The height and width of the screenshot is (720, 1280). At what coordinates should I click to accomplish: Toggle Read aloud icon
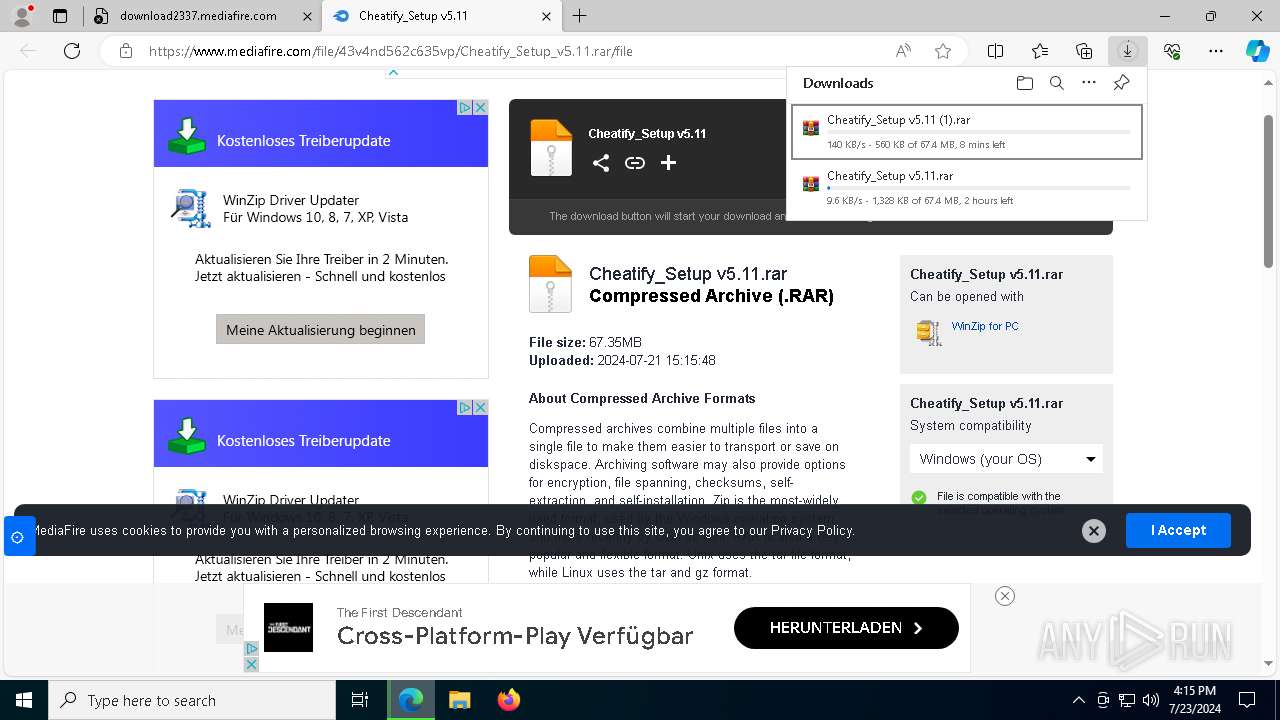(903, 51)
